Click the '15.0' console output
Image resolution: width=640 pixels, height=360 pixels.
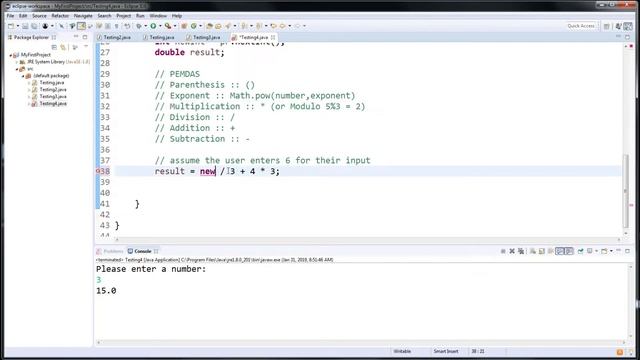(x=106, y=291)
